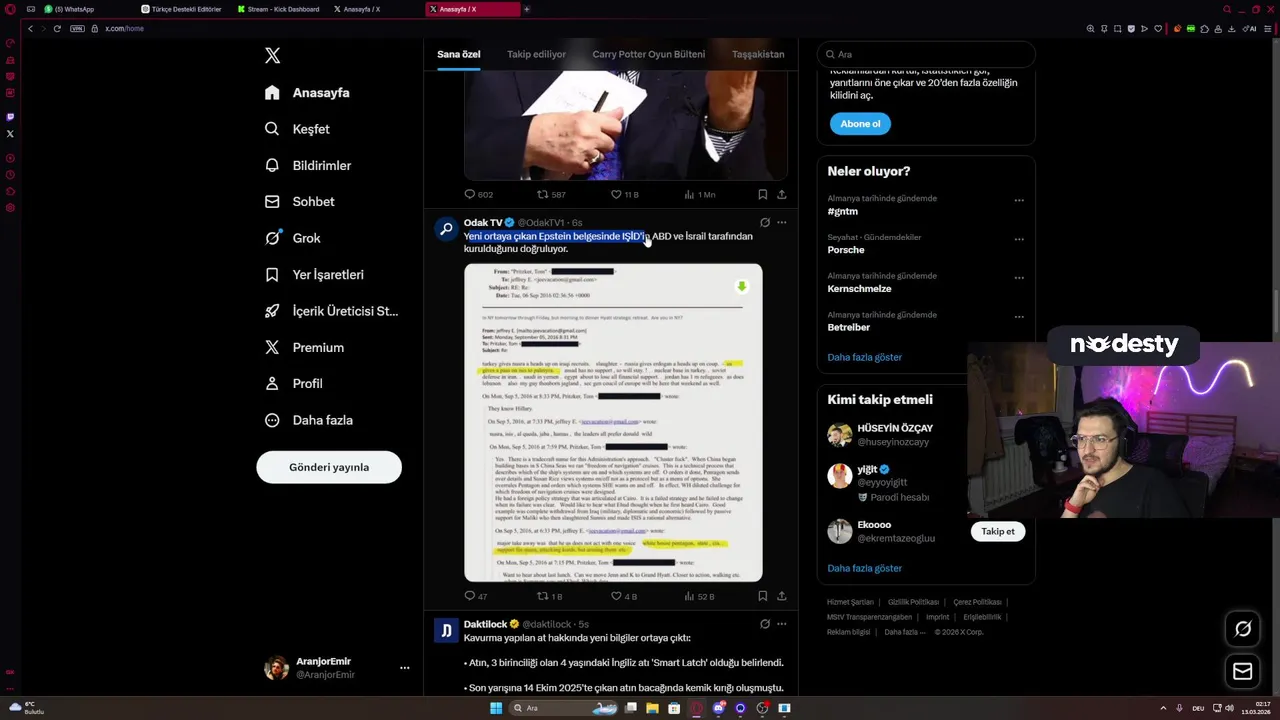The image size is (1280, 720).
Task: Open Keşfet explore page
Action: [x=297, y=129]
